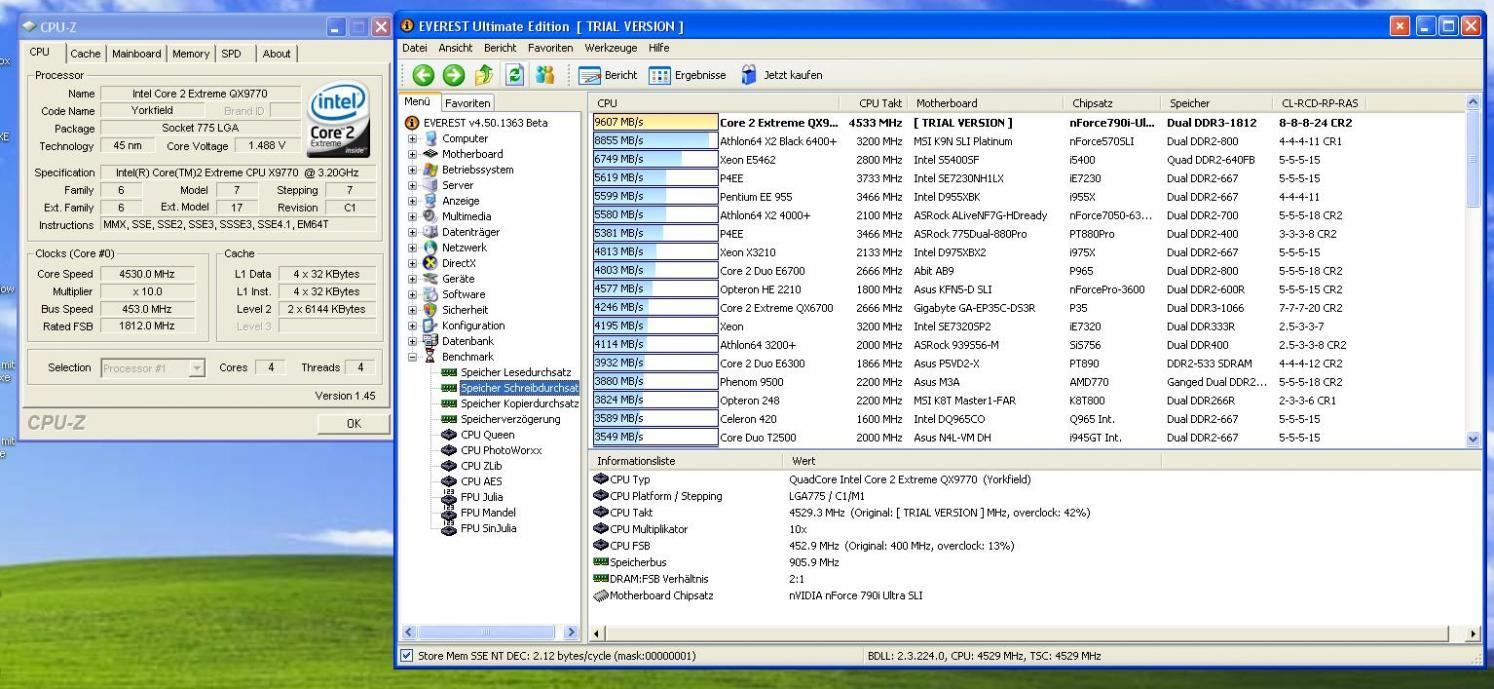Click the up-level folder arrow icon
Screen dimensions: 1494x689
point(484,75)
